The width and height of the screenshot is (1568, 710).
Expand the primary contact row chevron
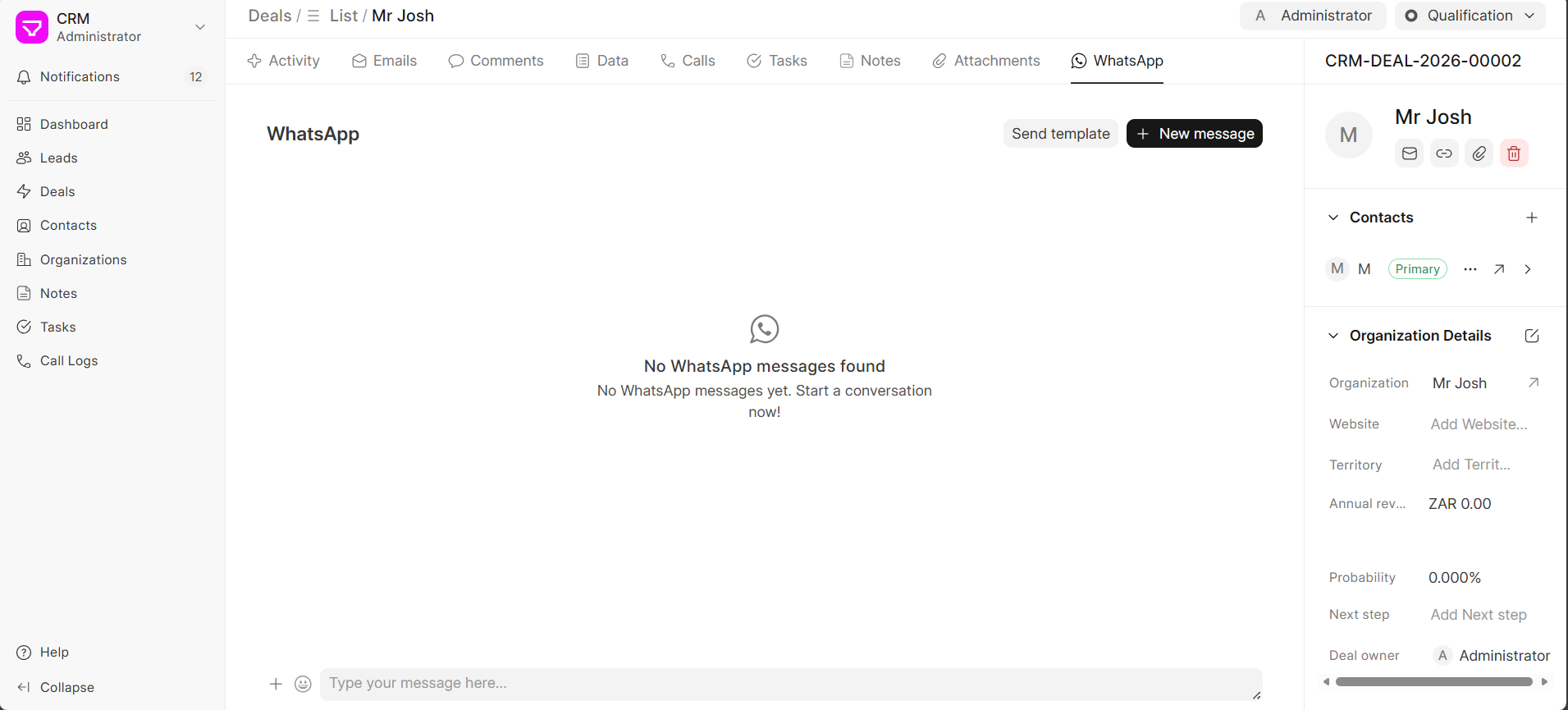pos(1527,269)
